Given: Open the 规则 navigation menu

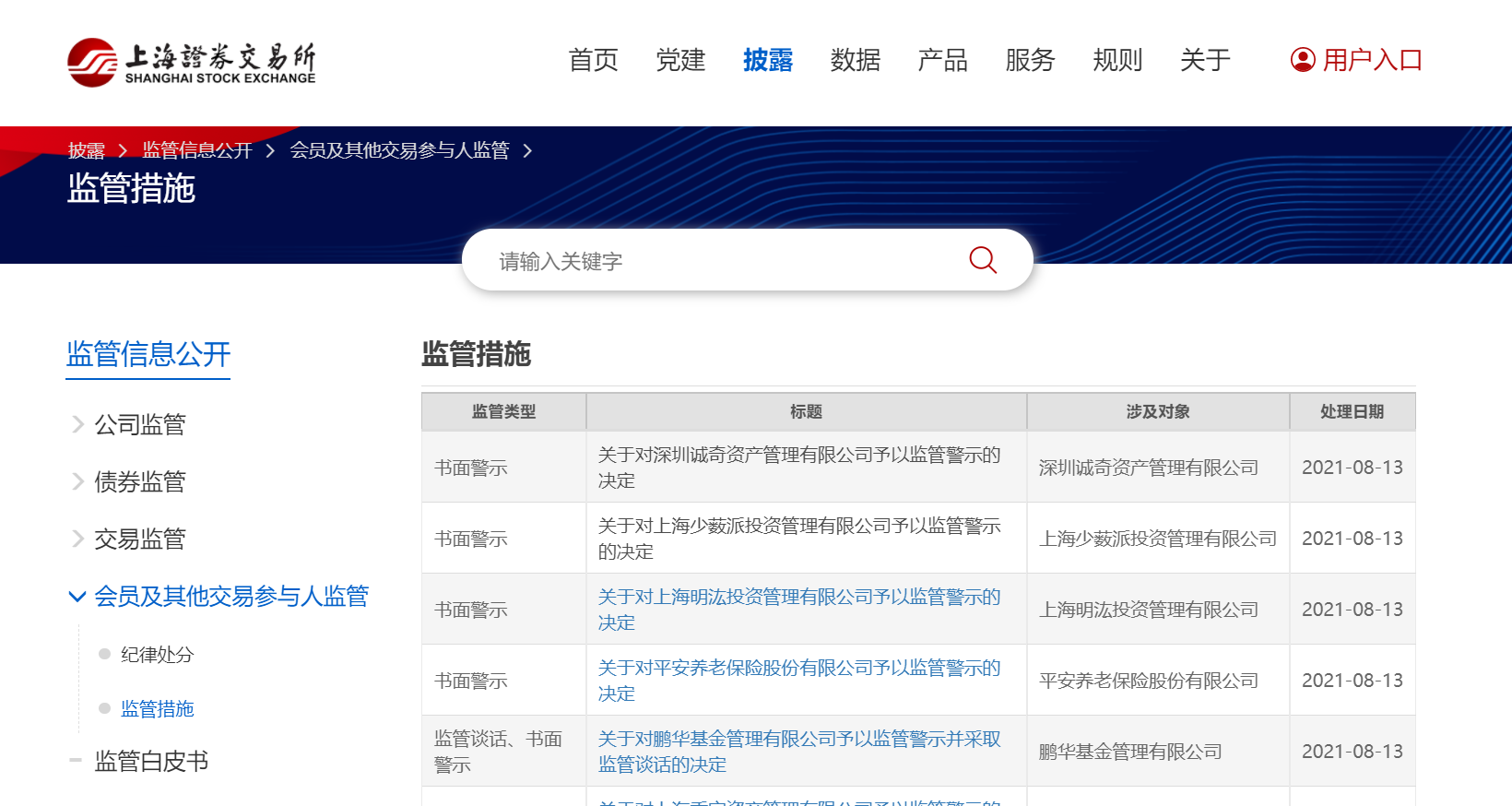Looking at the screenshot, I should [1117, 60].
